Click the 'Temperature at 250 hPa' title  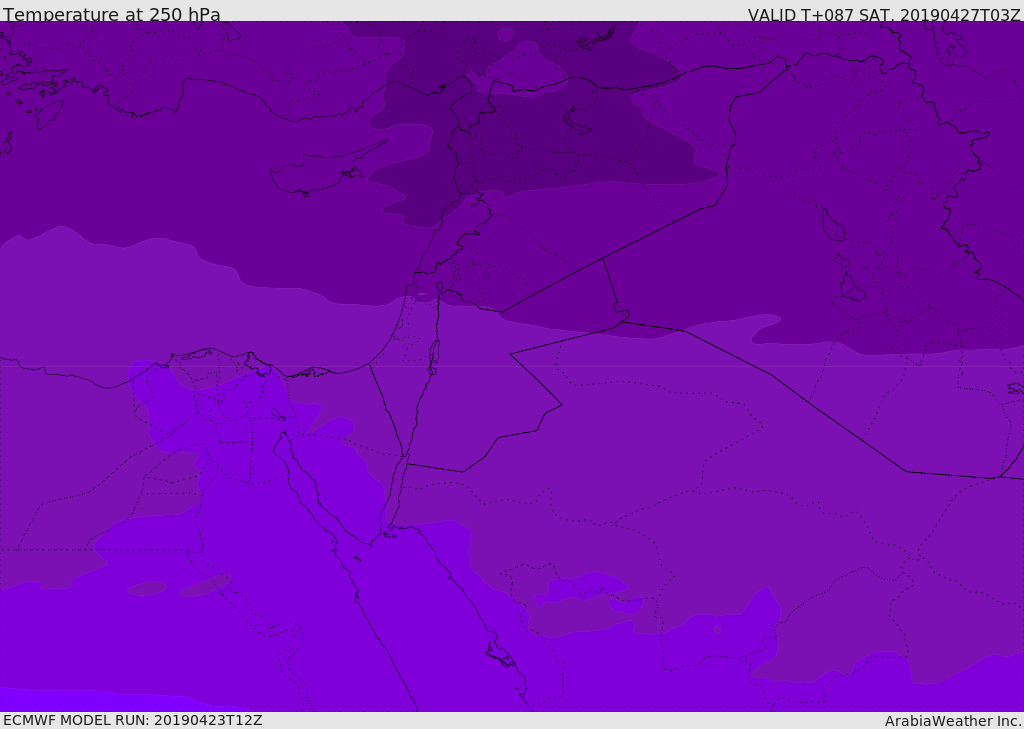click(112, 14)
